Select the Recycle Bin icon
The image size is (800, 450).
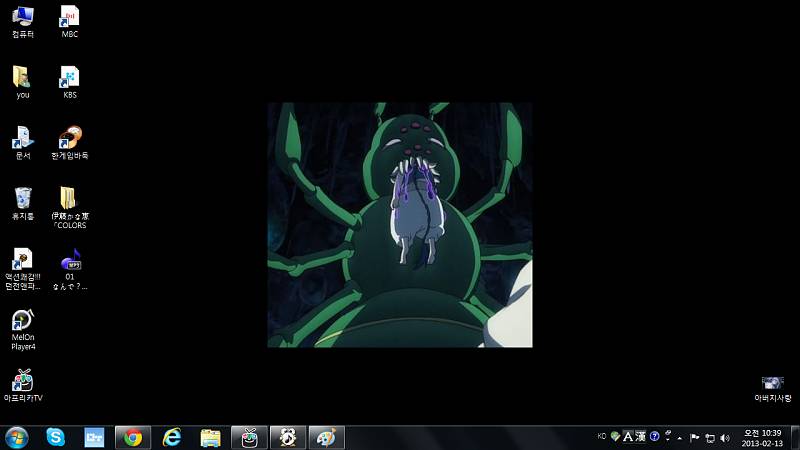point(22,198)
